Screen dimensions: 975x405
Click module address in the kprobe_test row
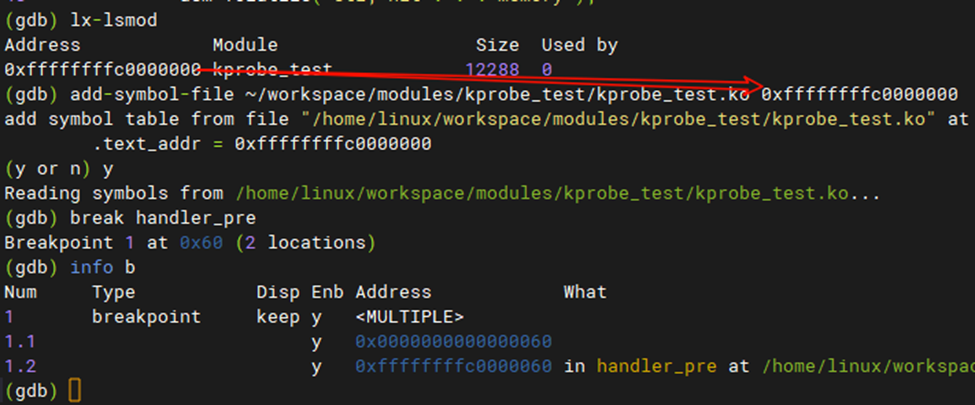click(x=103, y=70)
